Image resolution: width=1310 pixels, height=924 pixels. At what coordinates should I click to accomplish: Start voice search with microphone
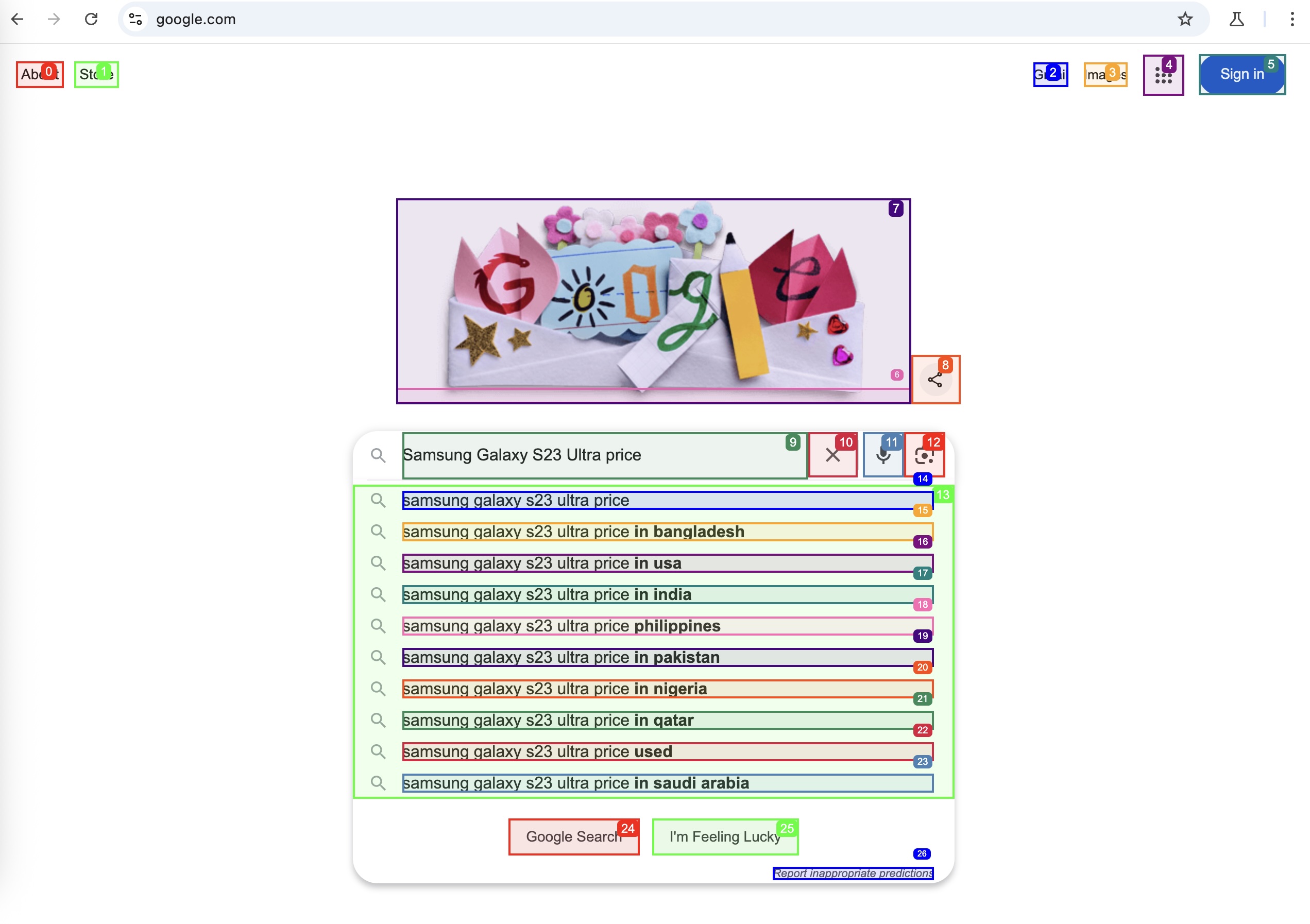[882, 455]
